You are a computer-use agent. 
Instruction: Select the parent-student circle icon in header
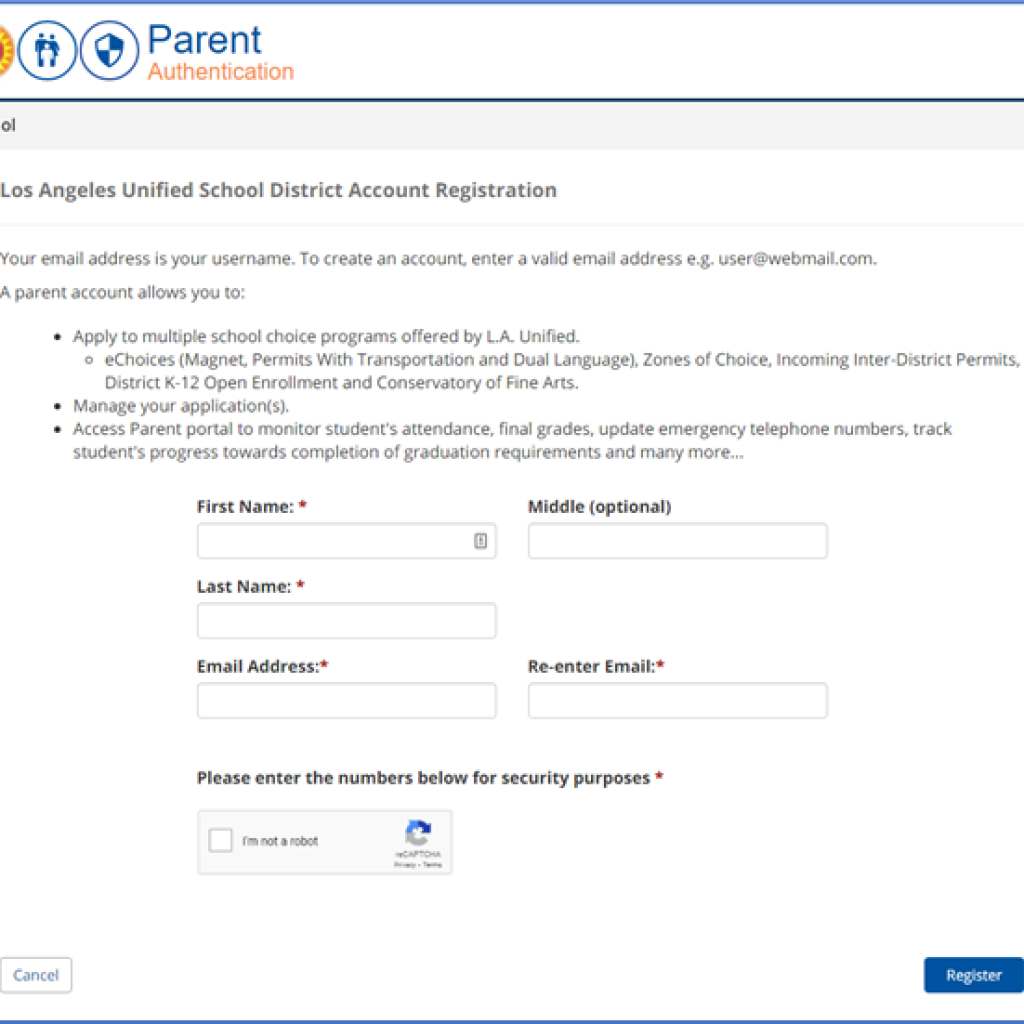tap(46, 48)
